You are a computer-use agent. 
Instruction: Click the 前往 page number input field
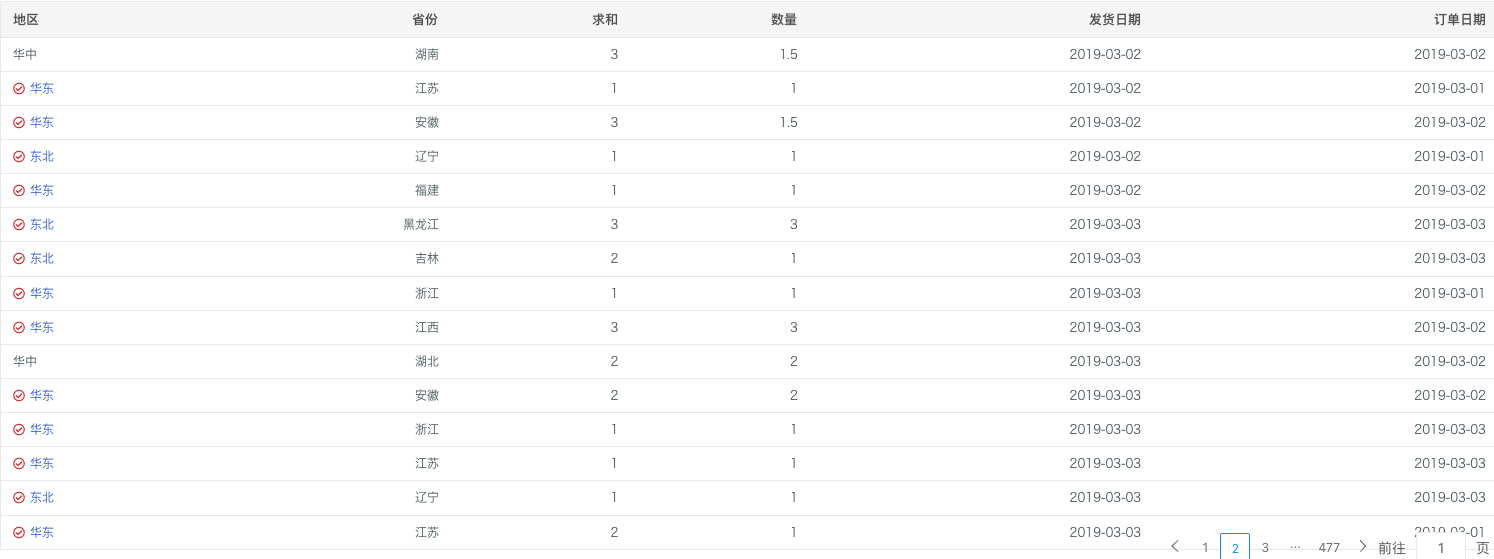(1441, 547)
